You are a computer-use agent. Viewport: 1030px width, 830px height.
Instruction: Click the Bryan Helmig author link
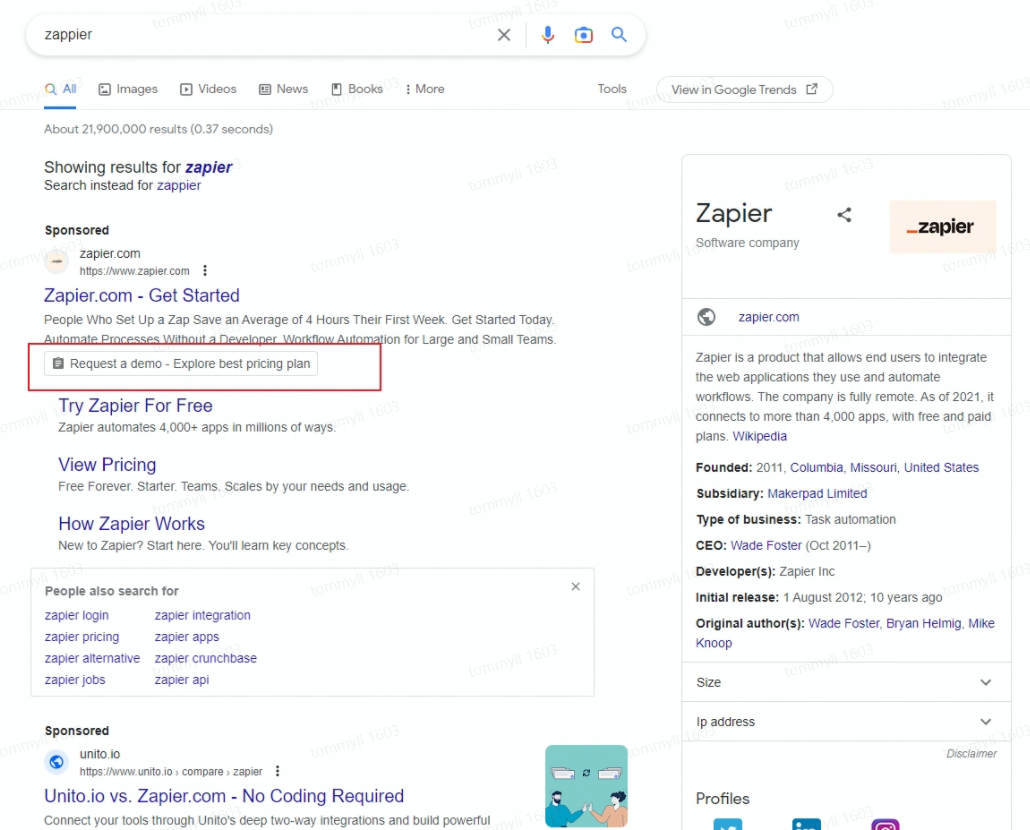pos(923,624)
